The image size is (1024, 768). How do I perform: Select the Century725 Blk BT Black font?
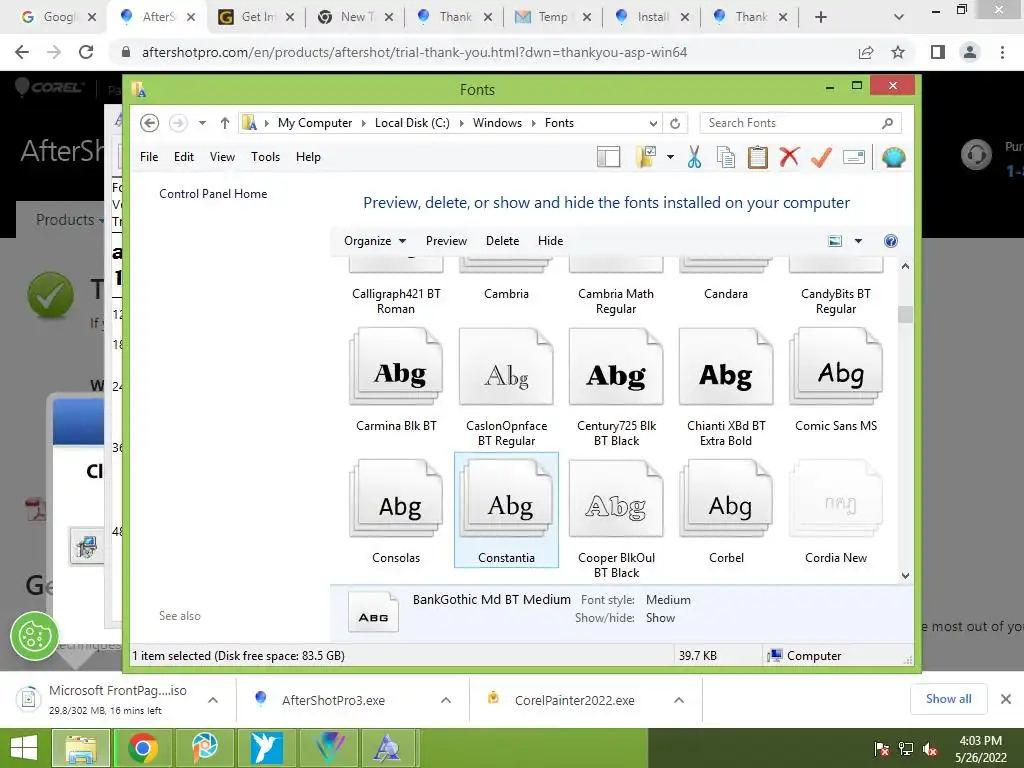pyautogui.click(x=616, y=387)
